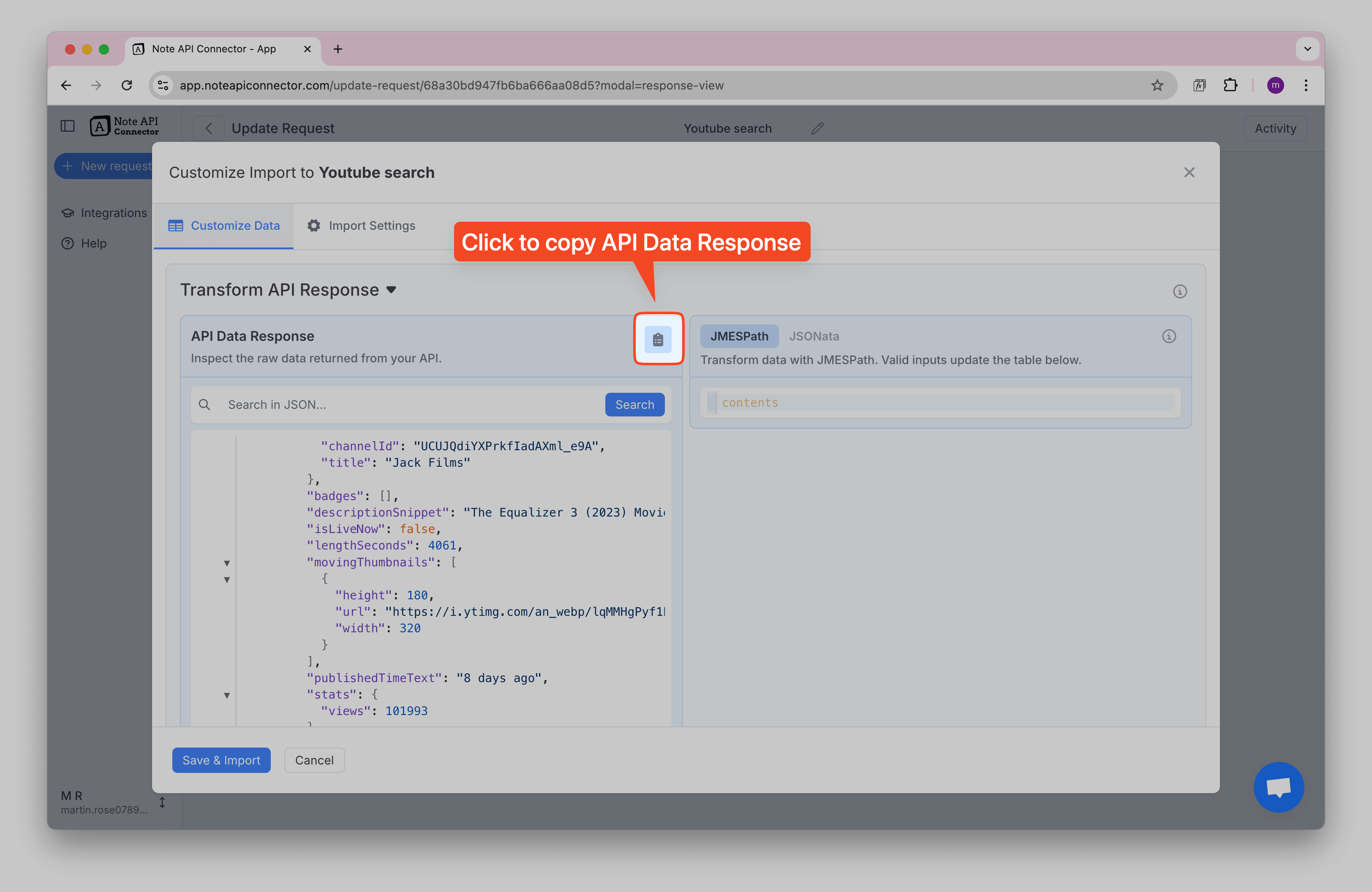Open the chat support bubble
Viewport: 1372px width, 892px height.
1279,787
